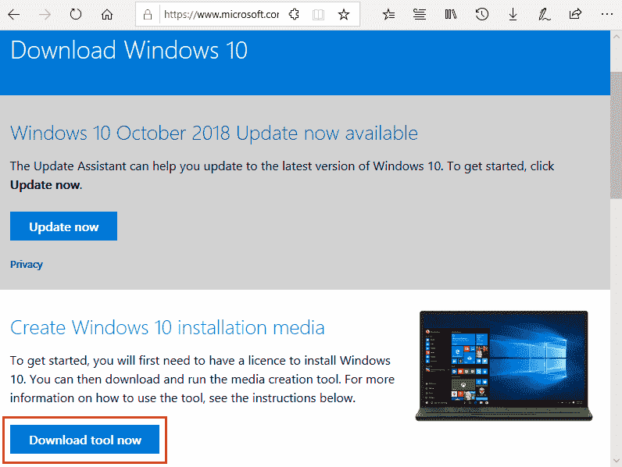The width and height of the screenshot is (622, 467).
Task: Click the forward navigation arrow
Action: click(45, 15)
